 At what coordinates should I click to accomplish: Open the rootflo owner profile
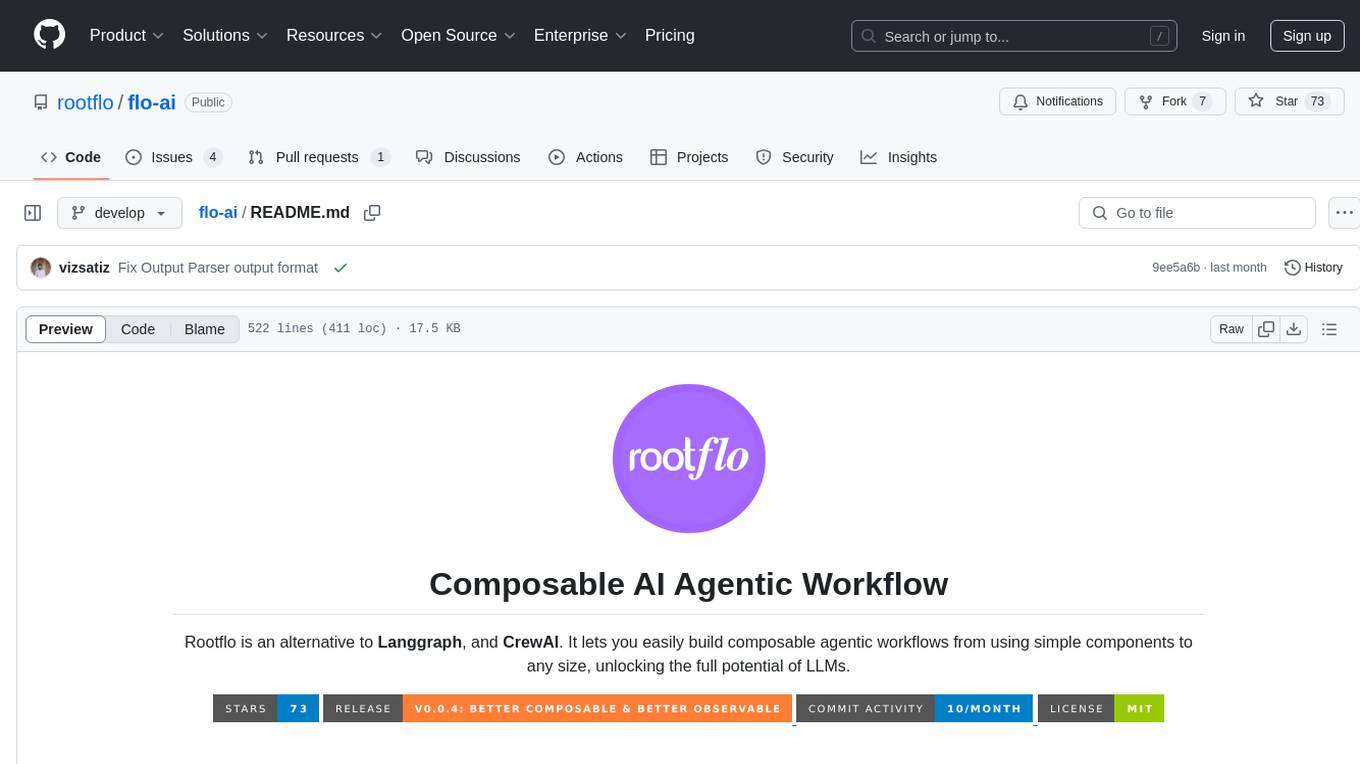pyautogui.click(x=85, y=102)
